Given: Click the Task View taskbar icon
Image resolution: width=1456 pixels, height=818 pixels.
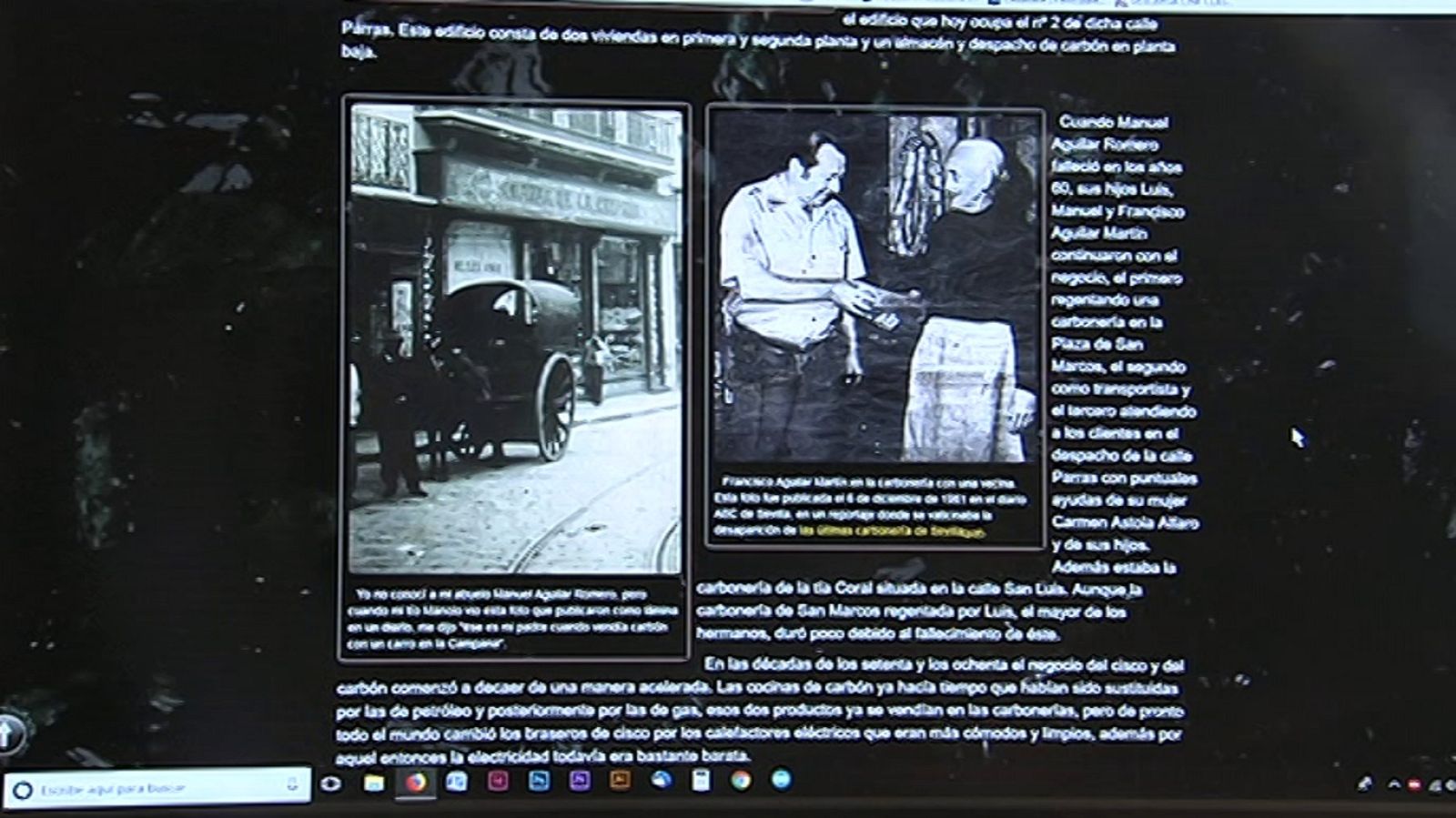Looking at the screenshot, I should [331, 783].
